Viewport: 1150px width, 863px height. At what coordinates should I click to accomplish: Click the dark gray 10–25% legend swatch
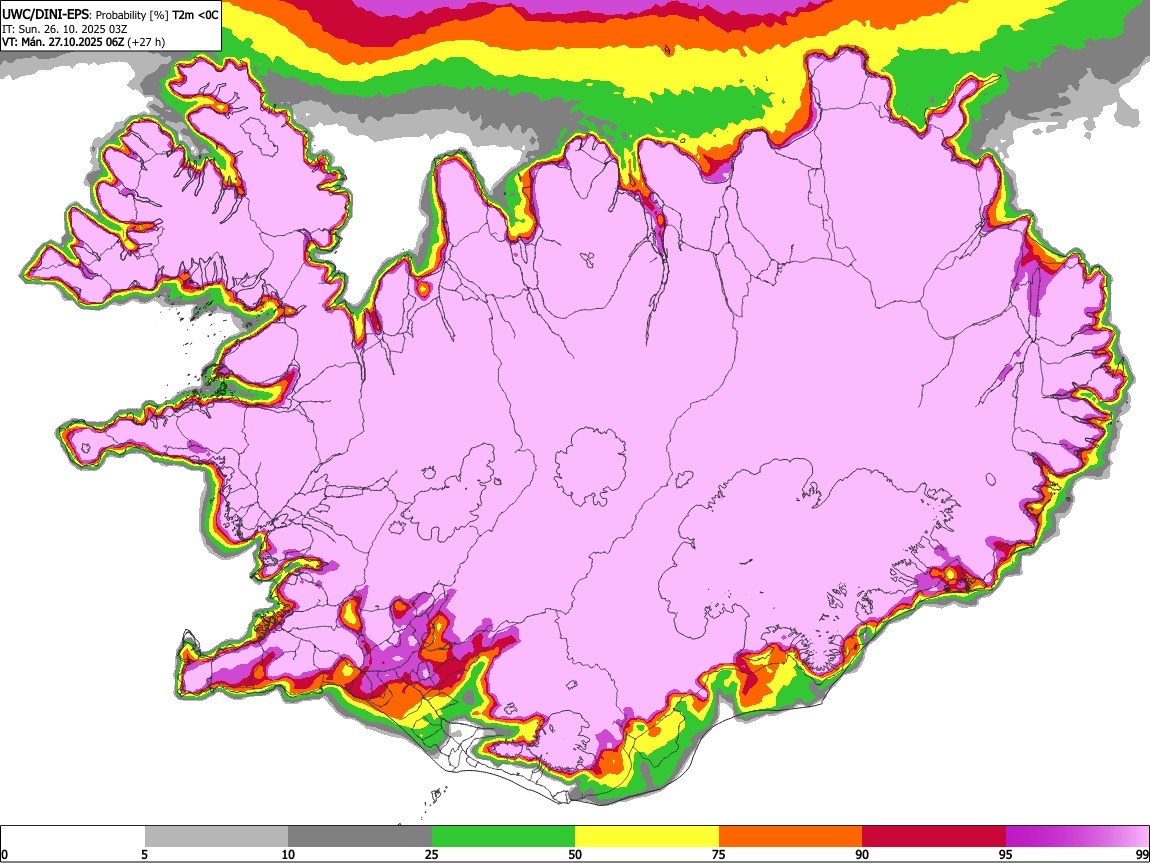[x=360, y=837]
